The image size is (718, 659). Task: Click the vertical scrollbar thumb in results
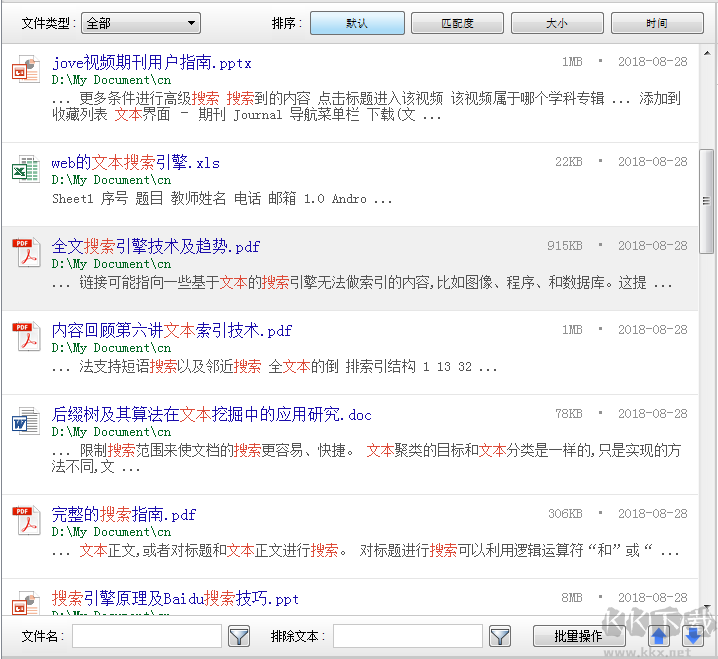click(x=707, y=200)
